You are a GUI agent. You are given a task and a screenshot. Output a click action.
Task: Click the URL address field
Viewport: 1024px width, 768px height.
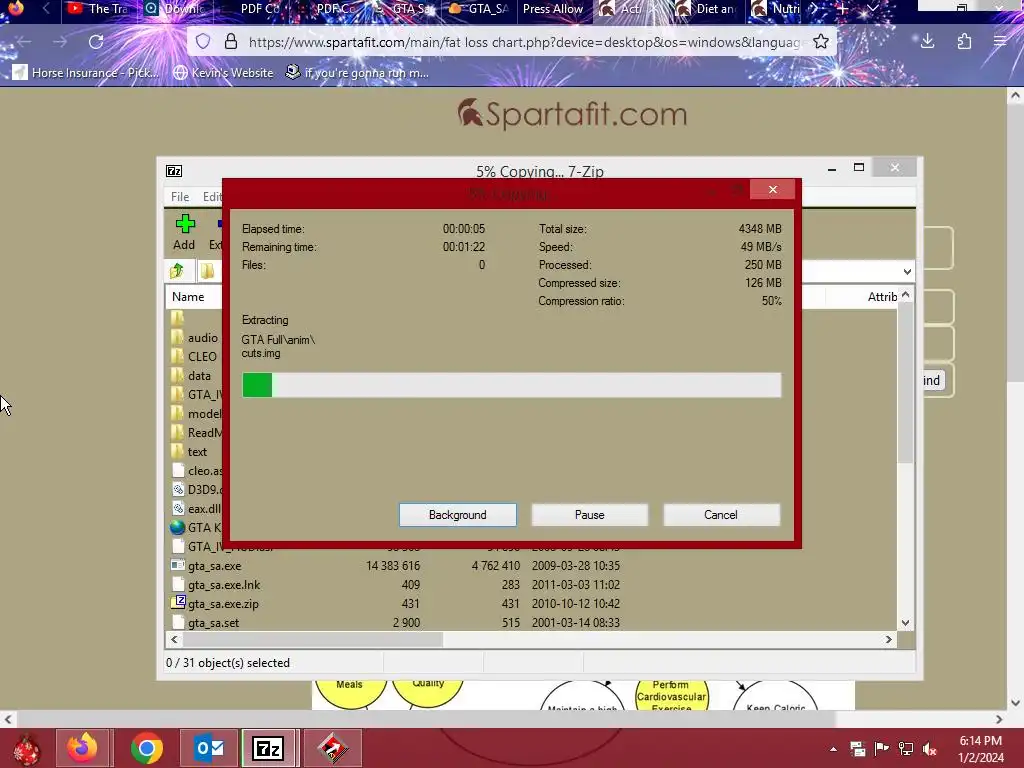[x=524, y=42]
